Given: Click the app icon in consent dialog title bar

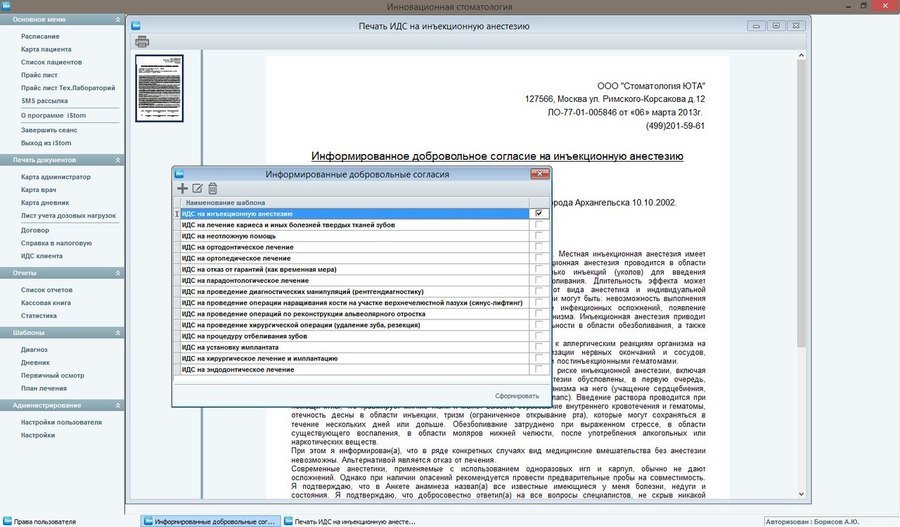Looking at the screenshot, I should pos(179,174).
